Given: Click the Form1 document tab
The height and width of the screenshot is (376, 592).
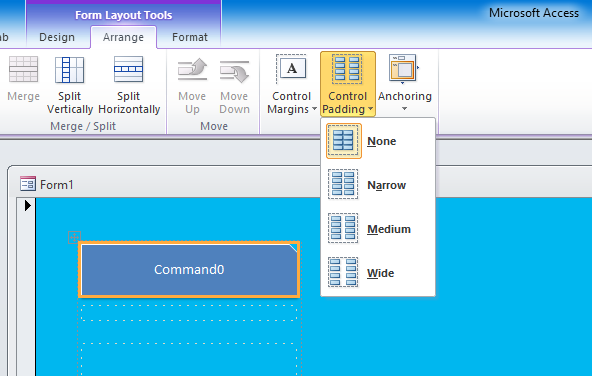Looking at the screenshot, I should [x=47, y=185].
